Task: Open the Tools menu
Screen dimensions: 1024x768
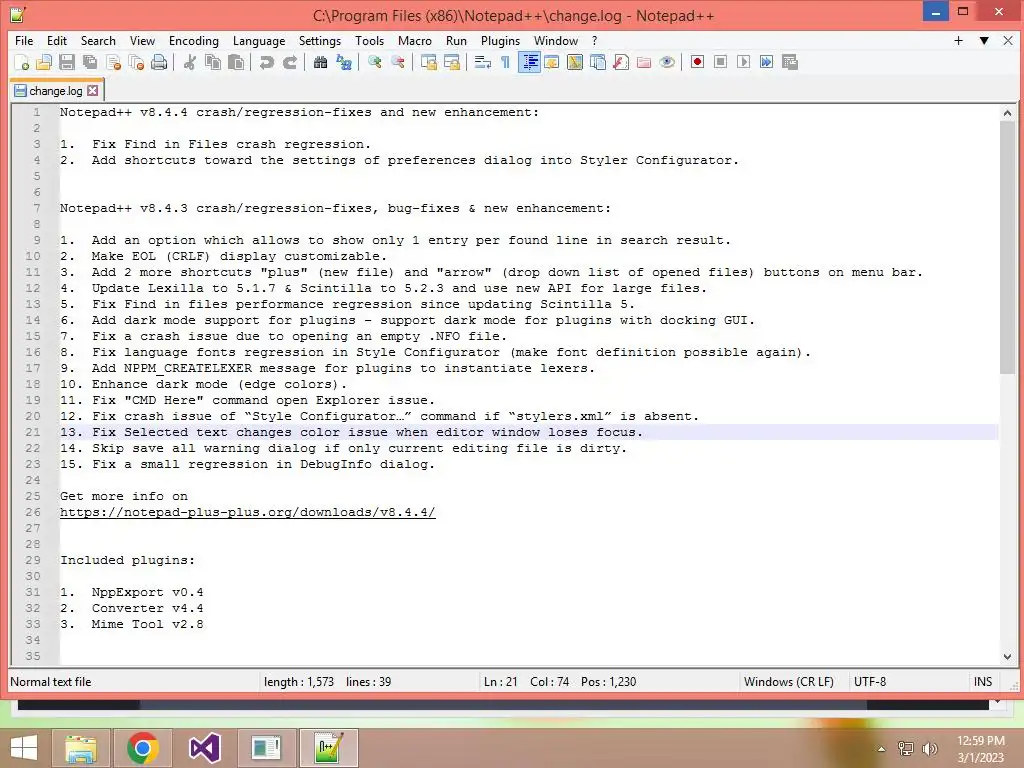Action: tap(369, 40)
